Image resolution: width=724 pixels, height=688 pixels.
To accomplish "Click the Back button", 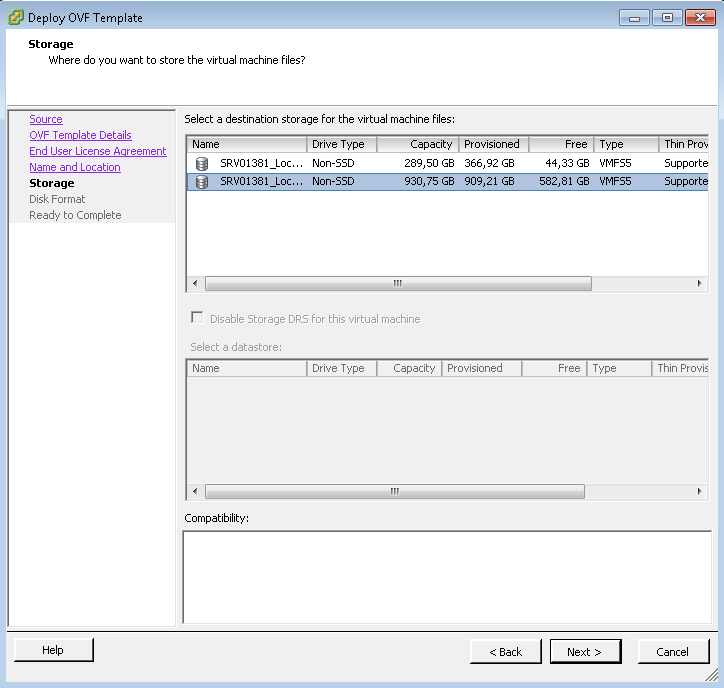I will click(505, 651).
